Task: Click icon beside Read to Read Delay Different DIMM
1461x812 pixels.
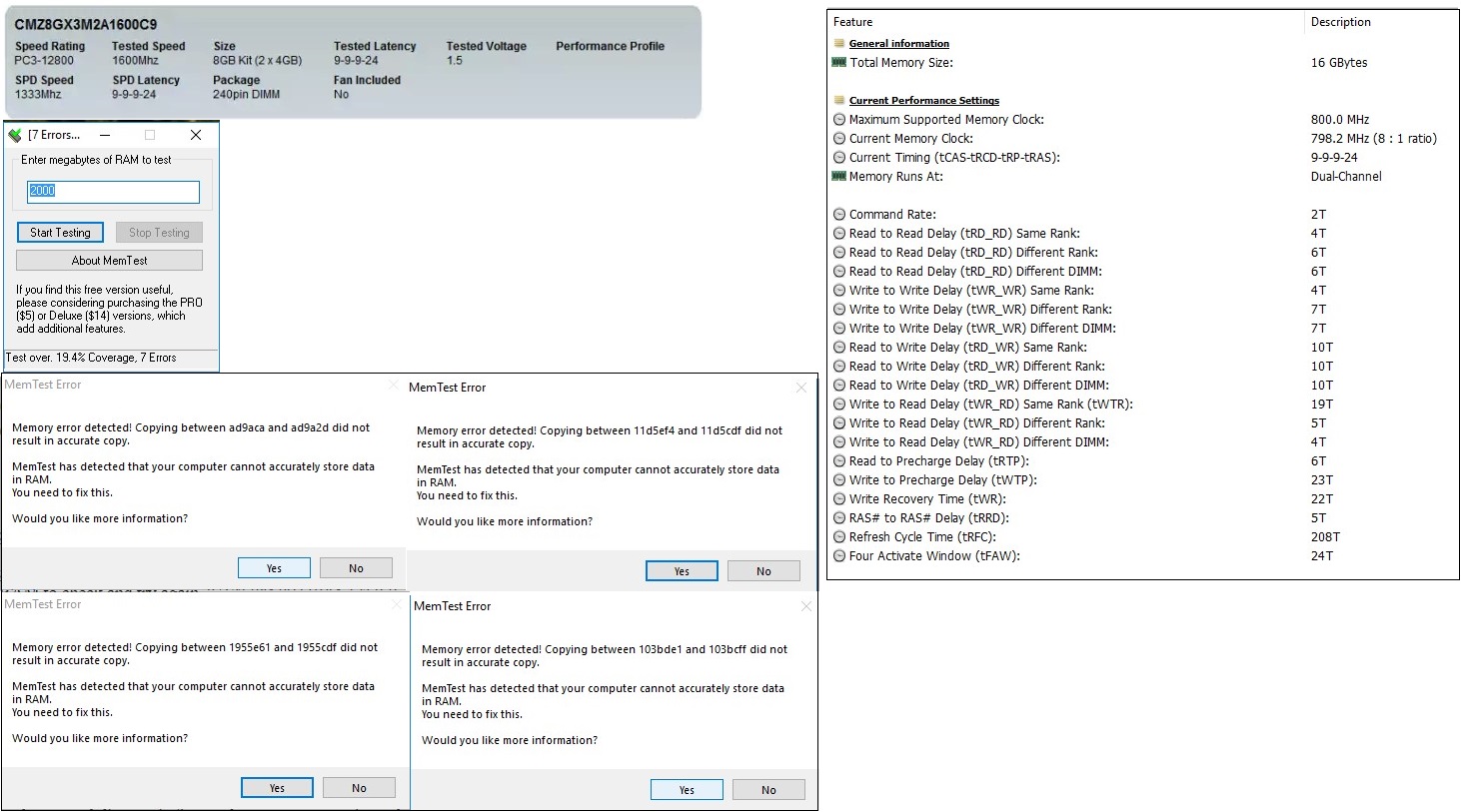Action: 839,271
